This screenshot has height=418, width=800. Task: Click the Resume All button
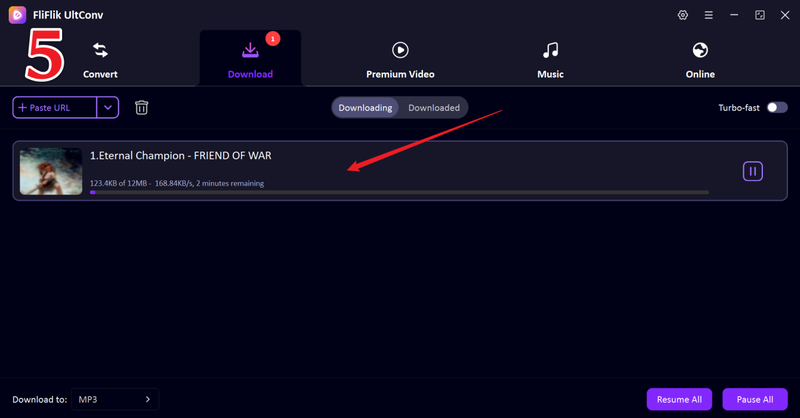(679, 400)
